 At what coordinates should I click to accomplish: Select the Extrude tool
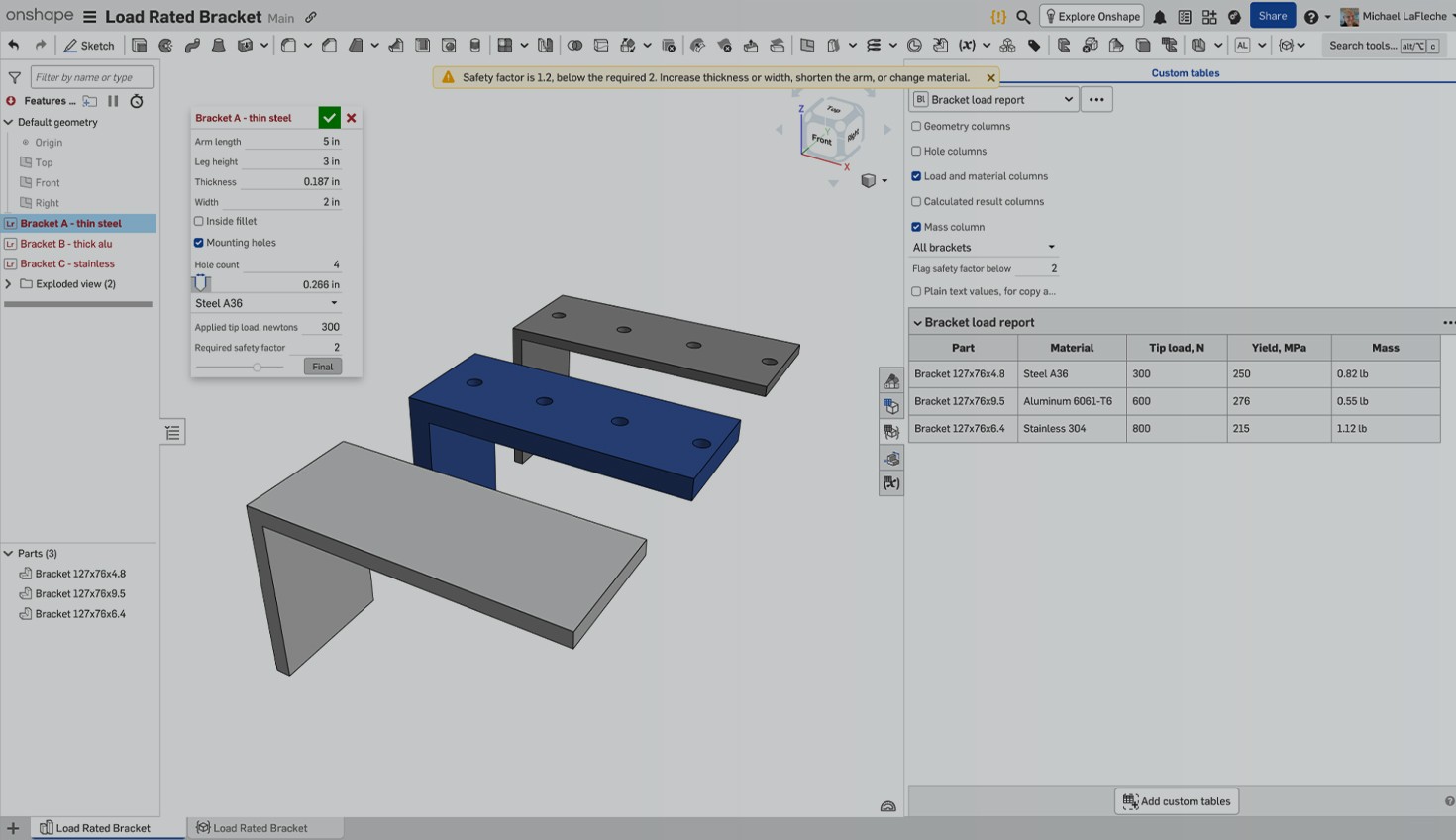coord(140,45)
